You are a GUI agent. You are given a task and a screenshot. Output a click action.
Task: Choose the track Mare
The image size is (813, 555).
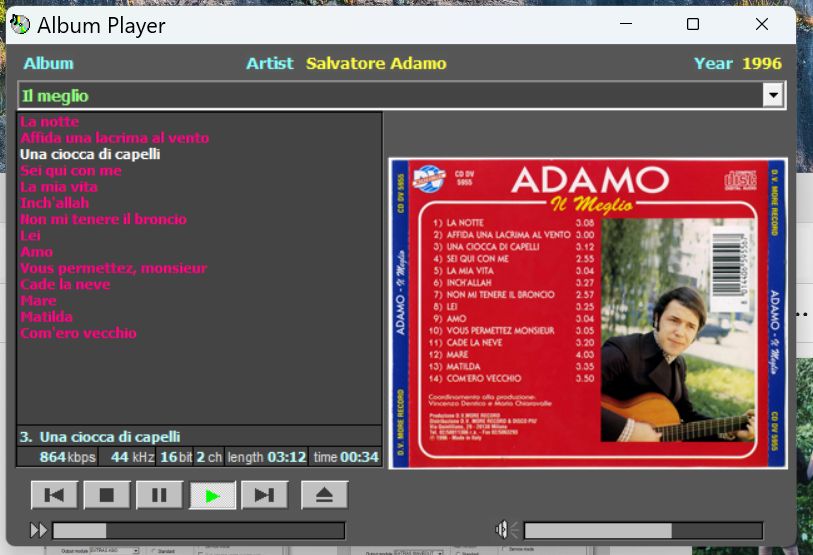[x=38, y=301]
